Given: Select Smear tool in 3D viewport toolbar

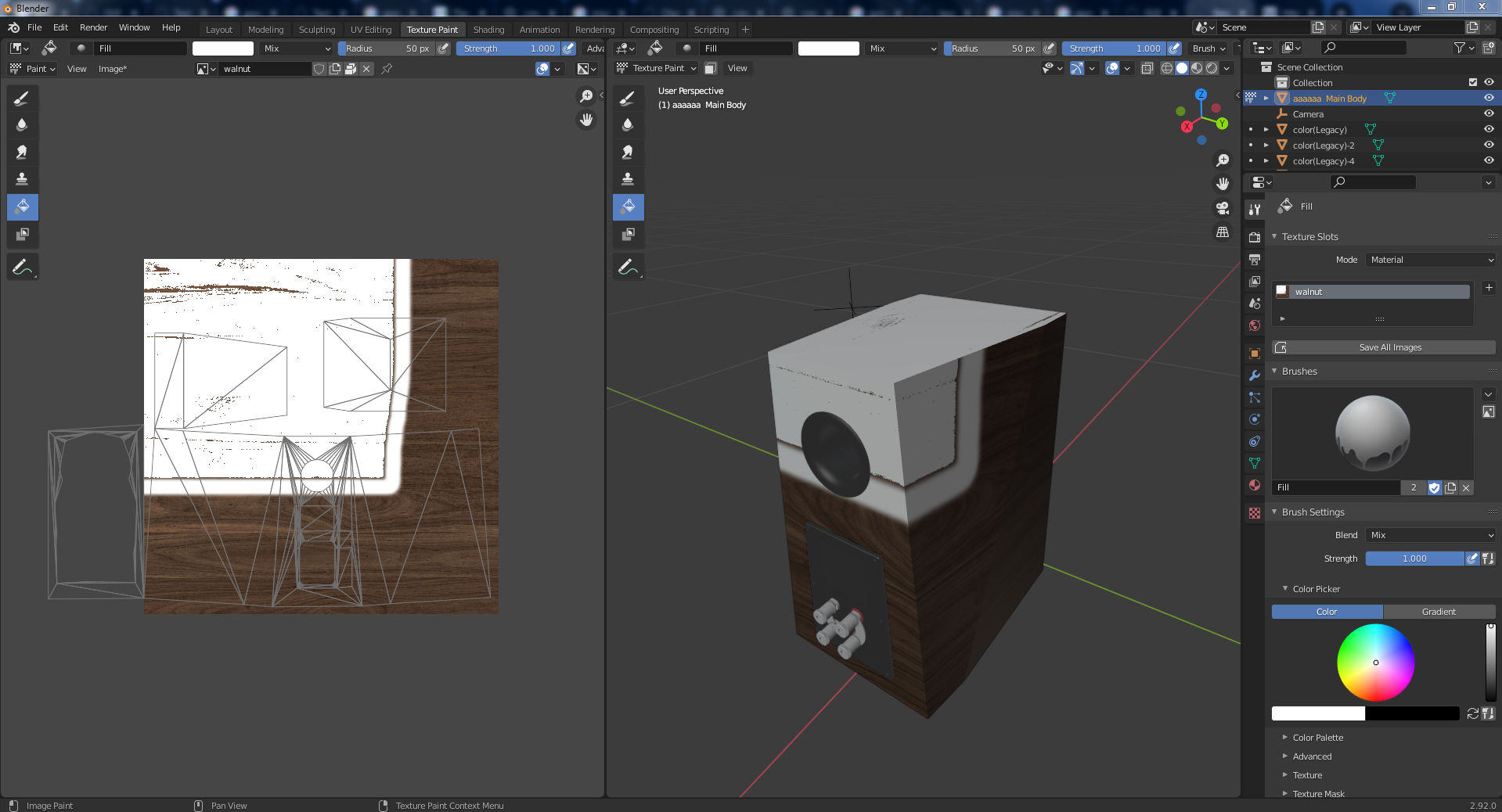Looking at the screenshot, I should pos(628,152).
